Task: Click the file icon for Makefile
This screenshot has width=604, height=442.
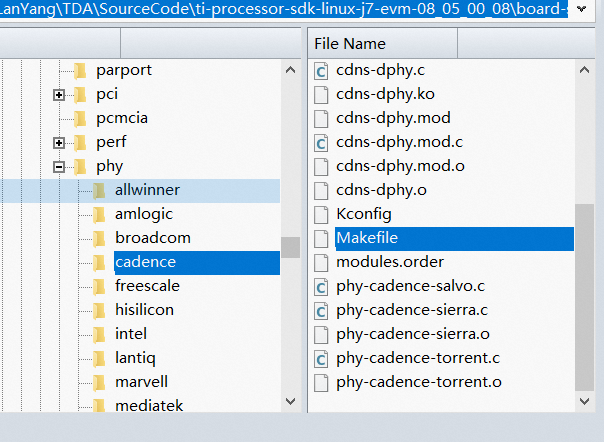Action: (x=321, y=239)
